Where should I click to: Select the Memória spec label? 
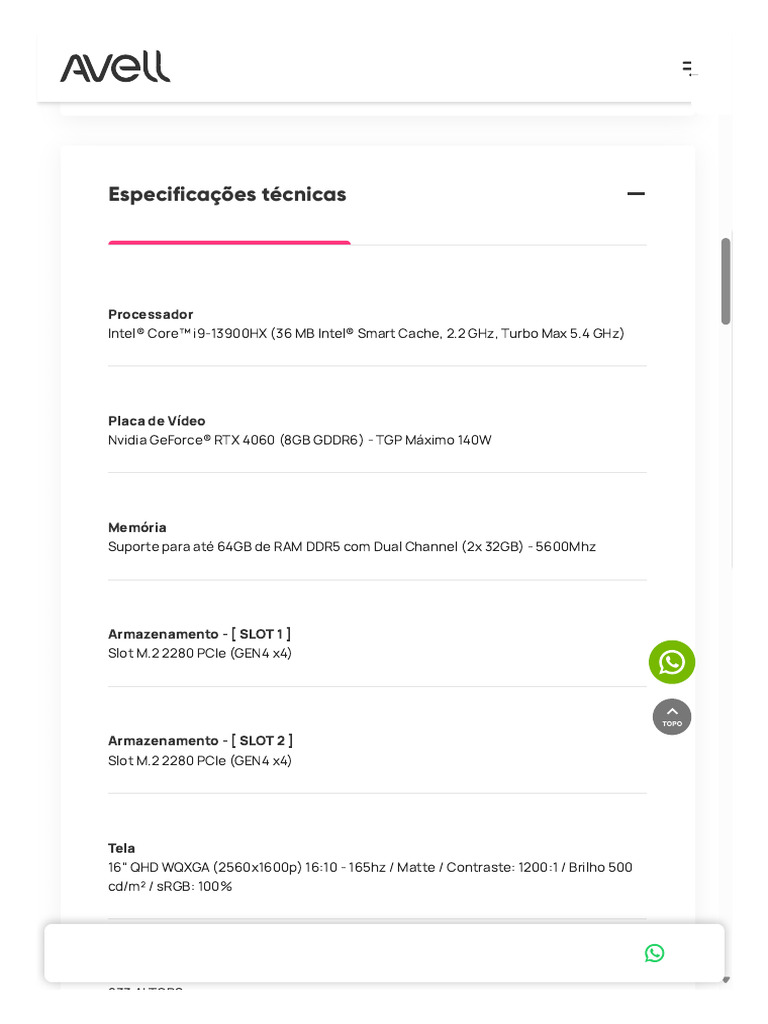137,527
